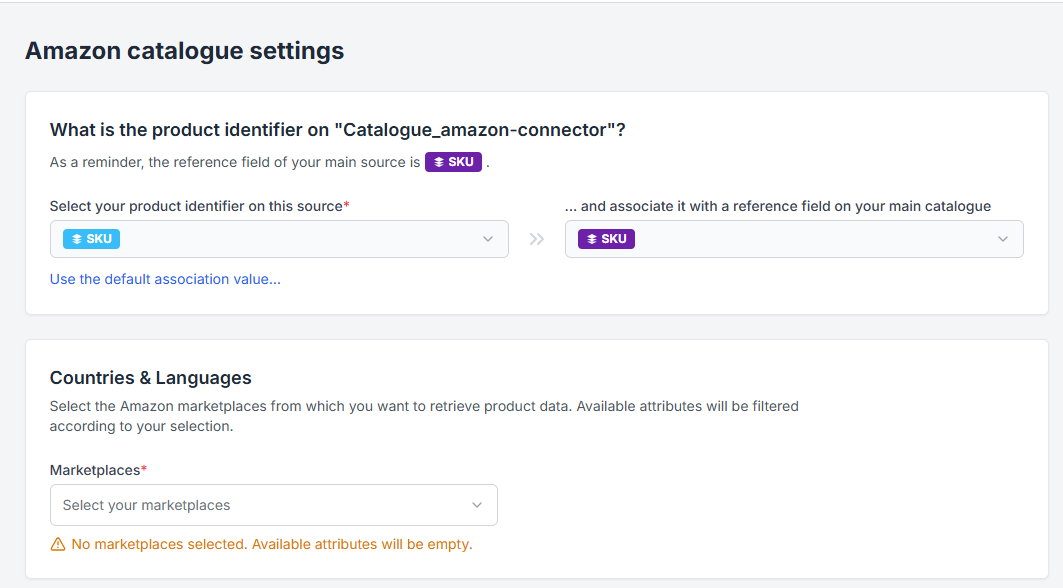Screen dimensions: 1063x588
Task: Click the chevron of marketplaces dropdown
Action: pos(477,505)
